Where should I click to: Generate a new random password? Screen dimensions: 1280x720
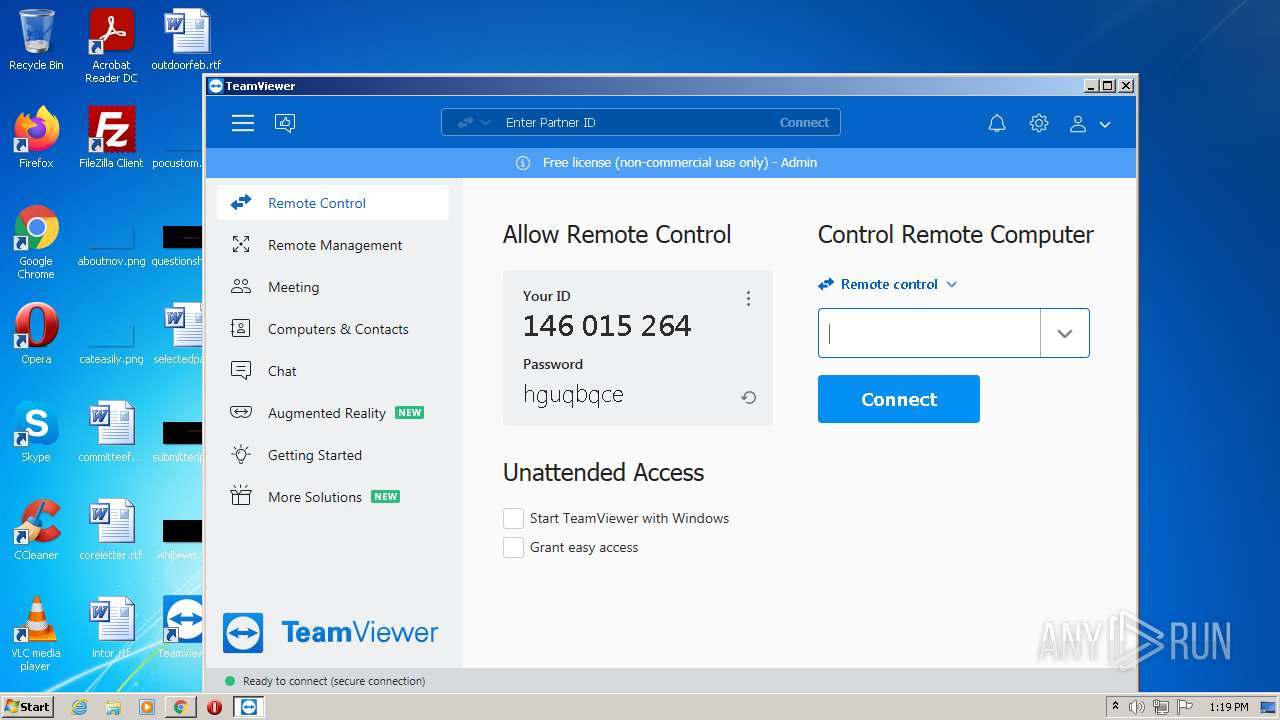pos(748,397)
